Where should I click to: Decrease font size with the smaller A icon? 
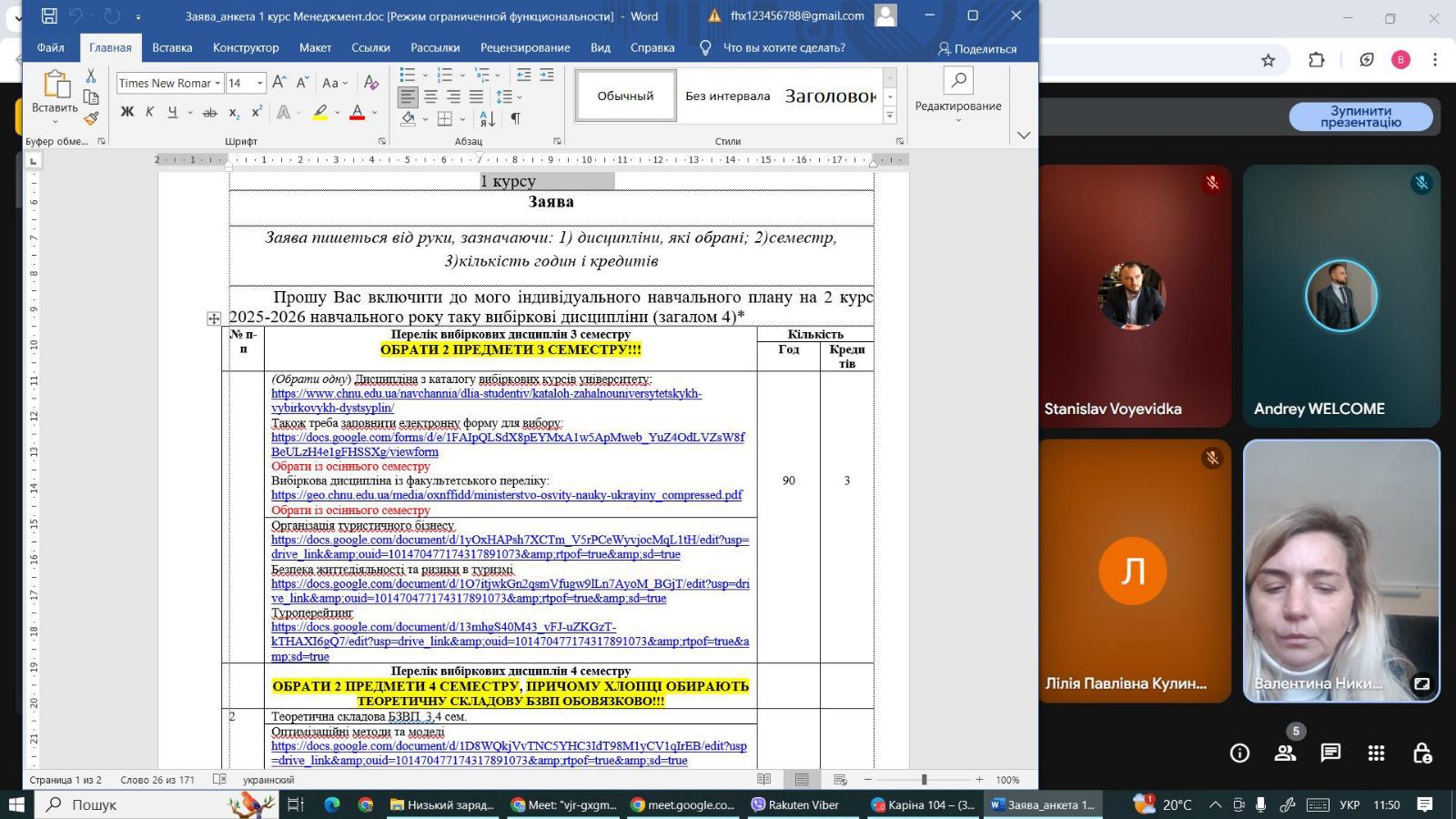point(303,83)
